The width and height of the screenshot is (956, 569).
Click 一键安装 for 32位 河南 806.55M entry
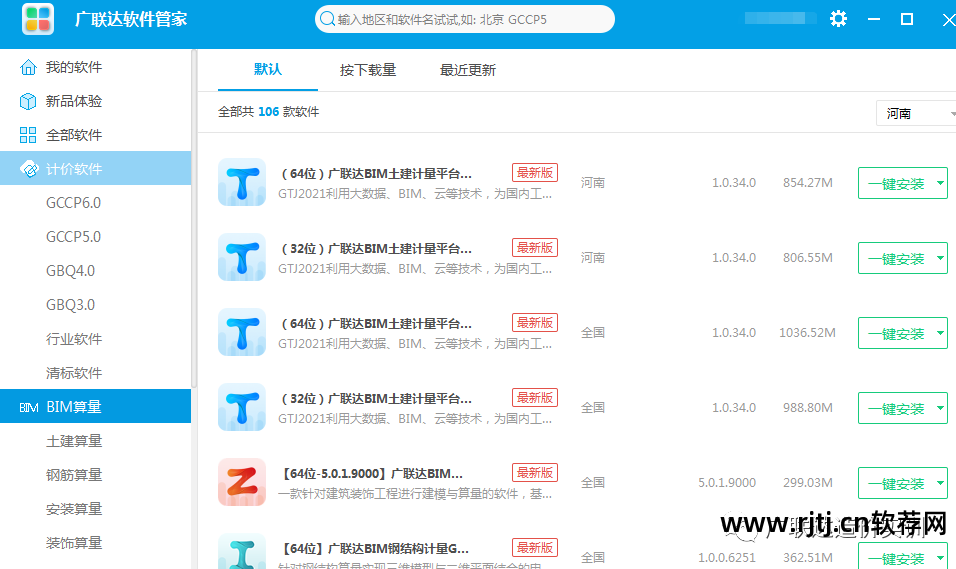tap(896, 258)
